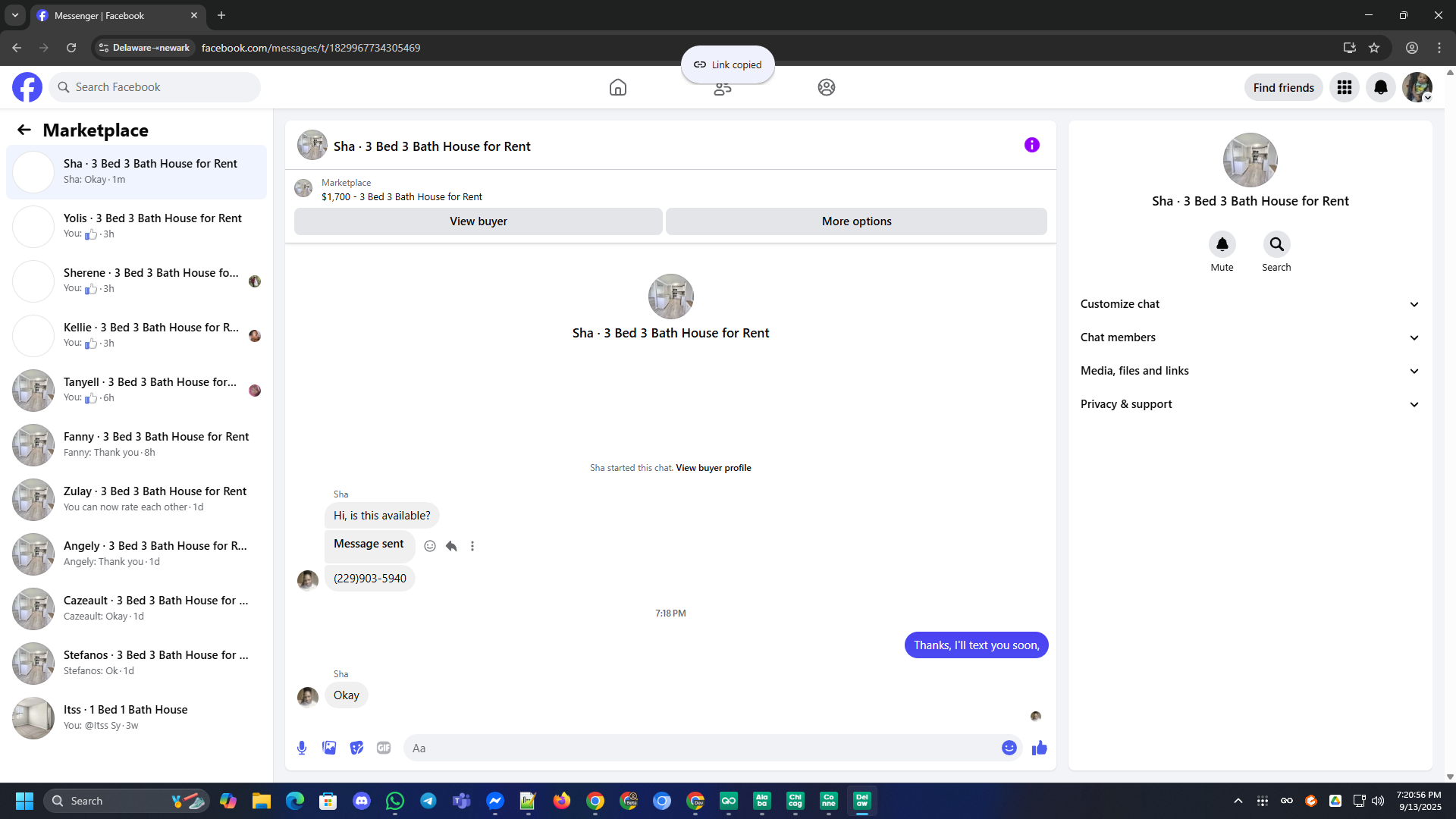Click the Aa message input field

(x=701, y=748)
